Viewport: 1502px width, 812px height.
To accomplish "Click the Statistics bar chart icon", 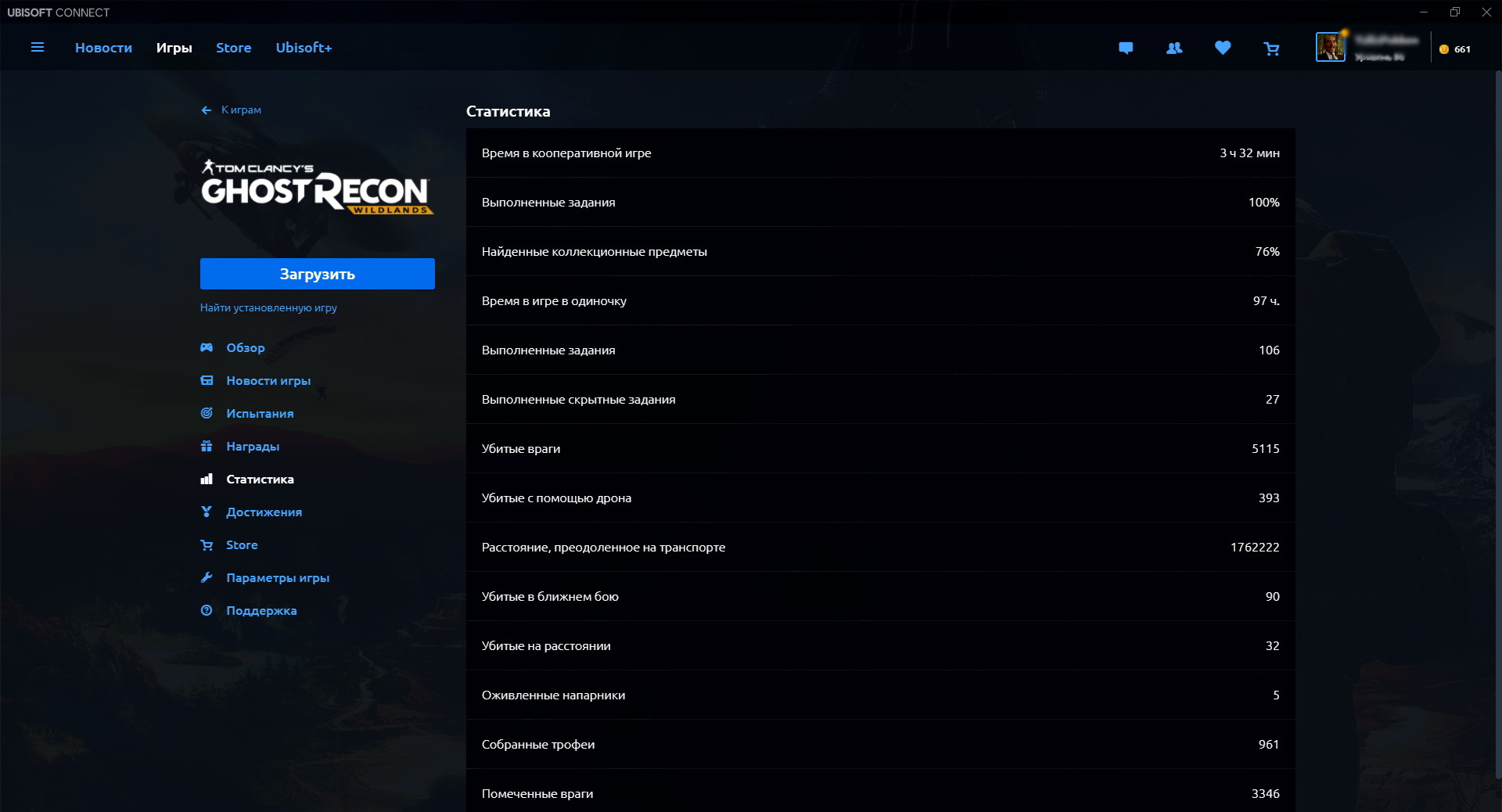I will pos(207,479).
